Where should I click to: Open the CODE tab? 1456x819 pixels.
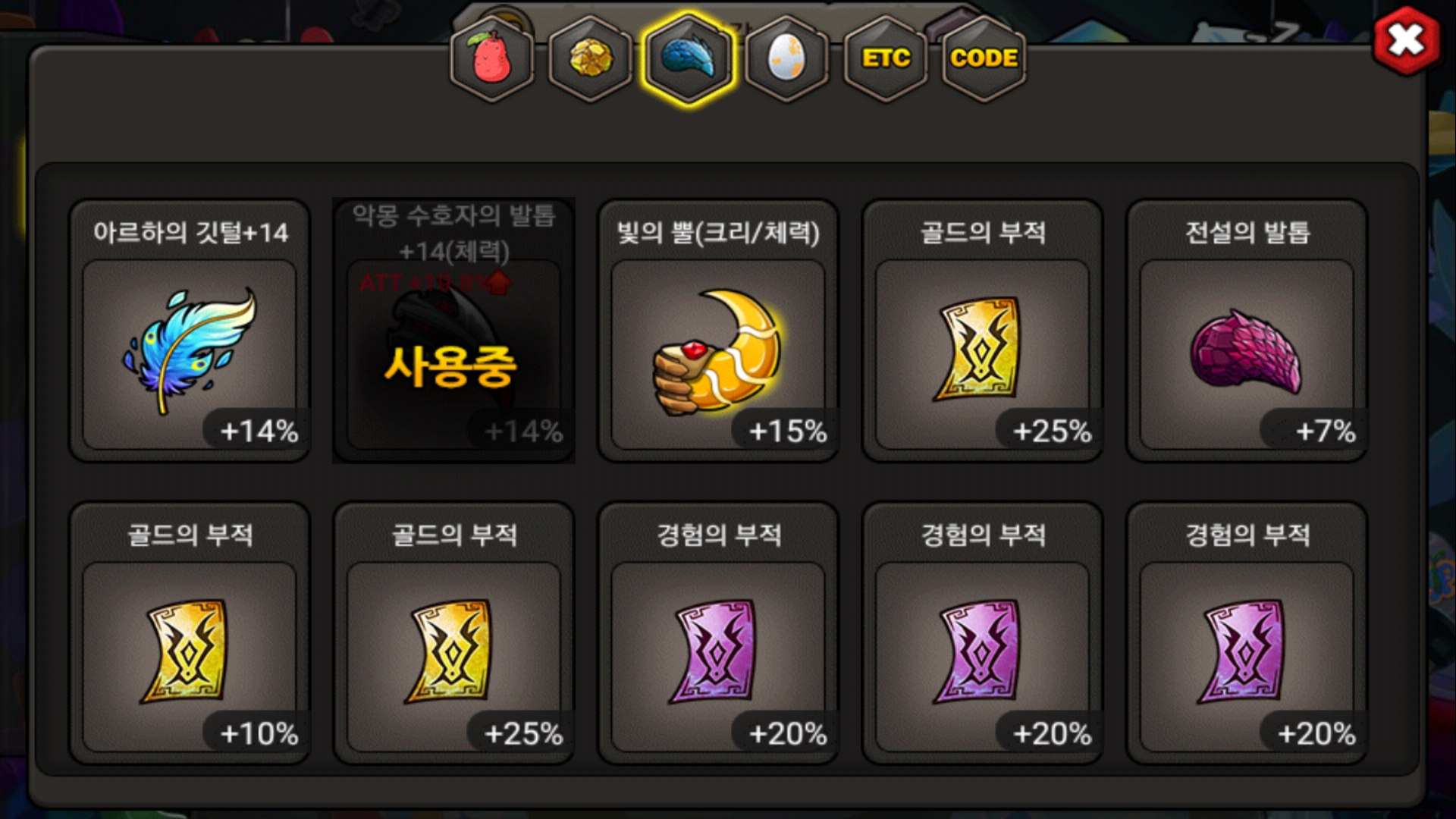pyautogui.click(x=984, y=59)
